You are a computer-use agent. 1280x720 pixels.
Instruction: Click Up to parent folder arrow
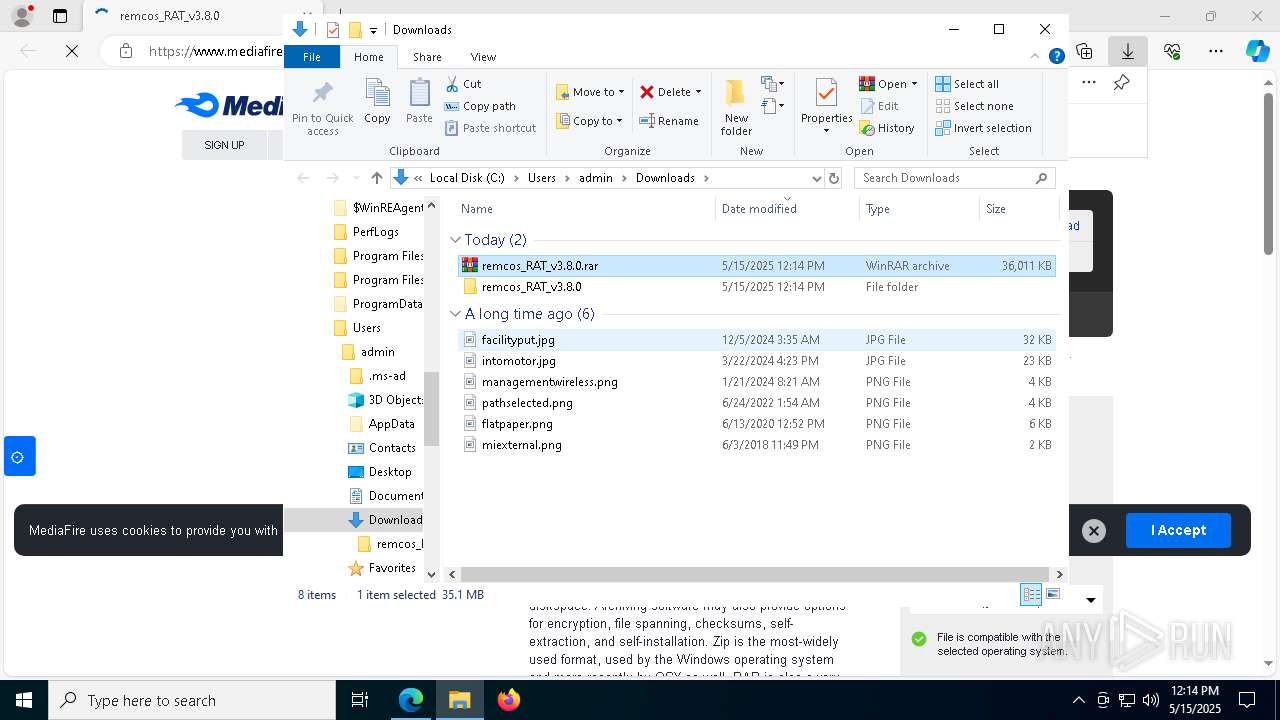point(376,178)
